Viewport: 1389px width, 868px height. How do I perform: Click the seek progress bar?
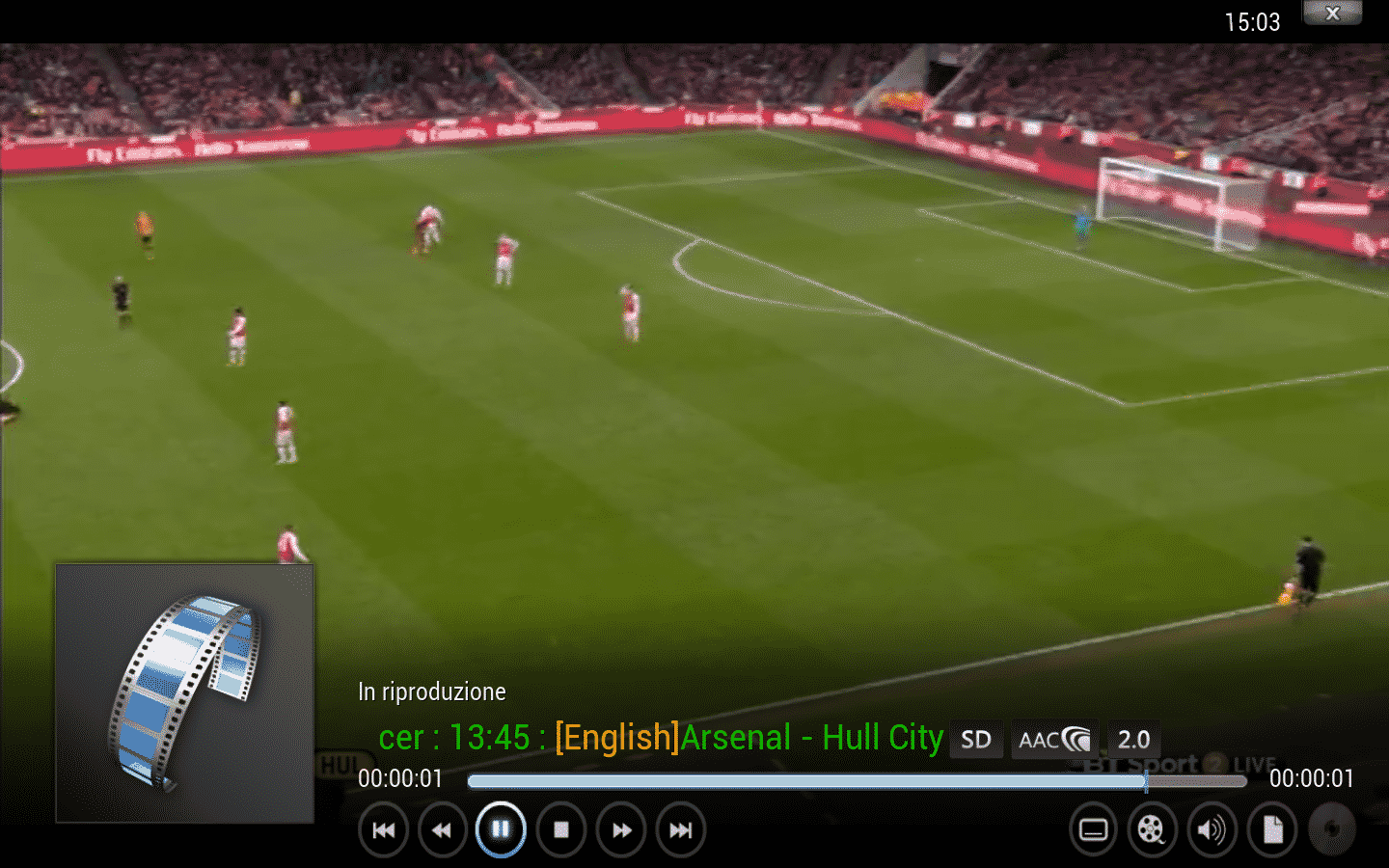(857, 781)
